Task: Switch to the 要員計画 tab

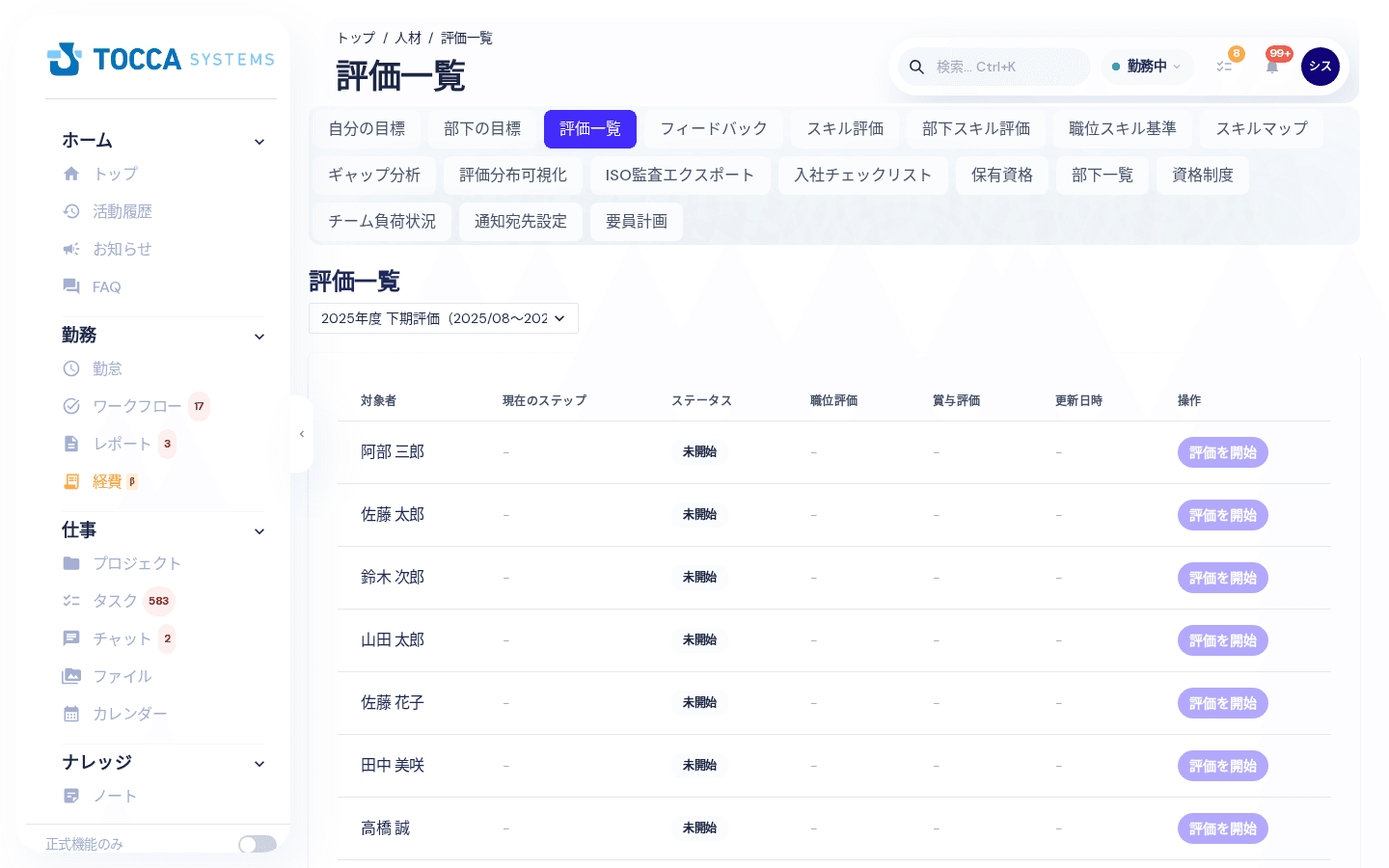Action: point(637,222)
